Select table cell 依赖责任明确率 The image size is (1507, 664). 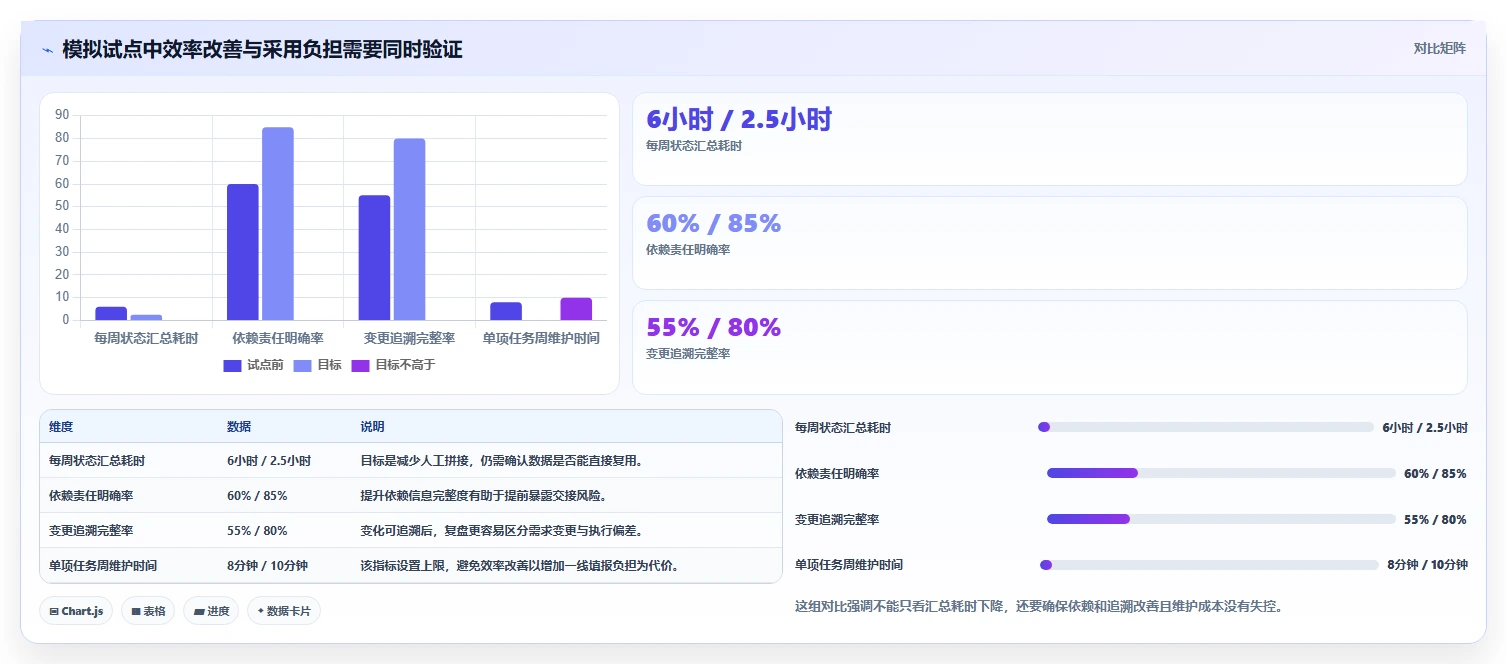(x=91, y=496)
